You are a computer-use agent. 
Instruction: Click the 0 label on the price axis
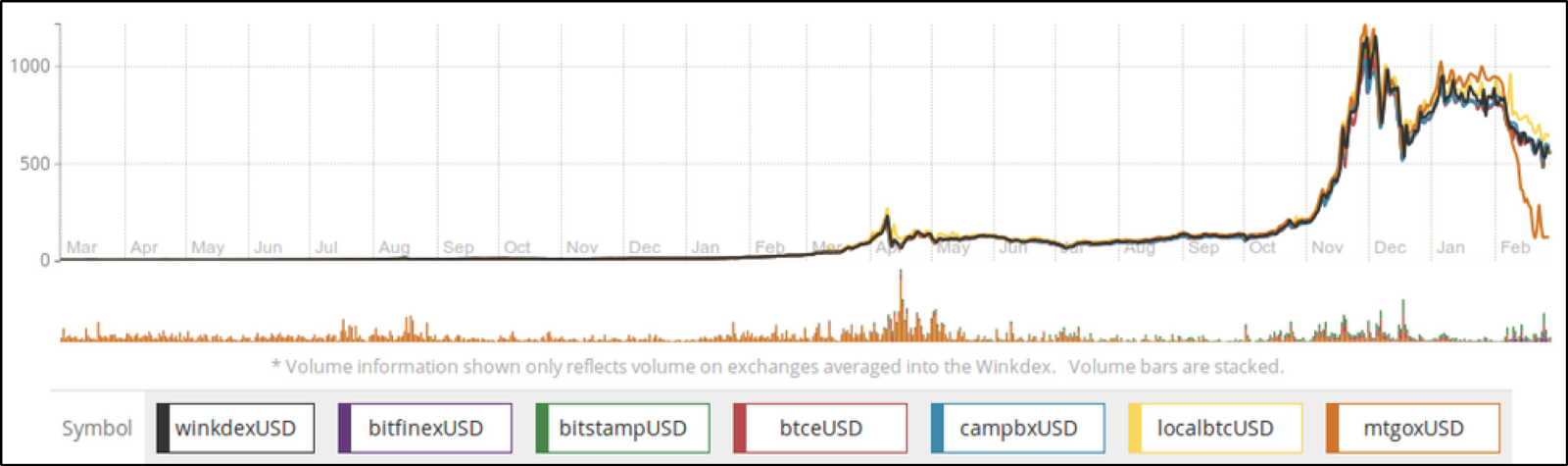coord(45,260)
